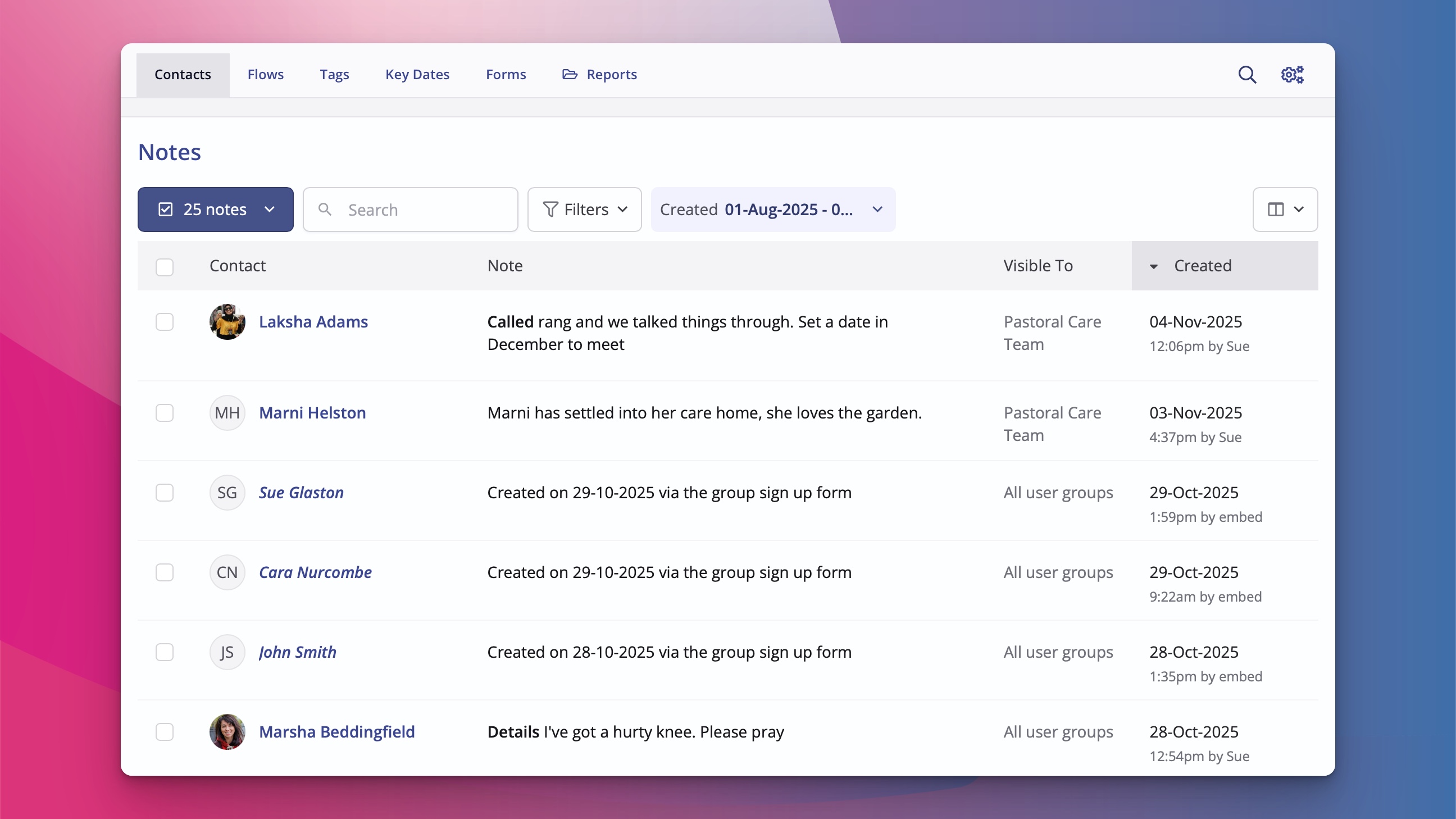Select the checkbox beside John Smith
This screenshot has width=1456, height=819.
165,652
